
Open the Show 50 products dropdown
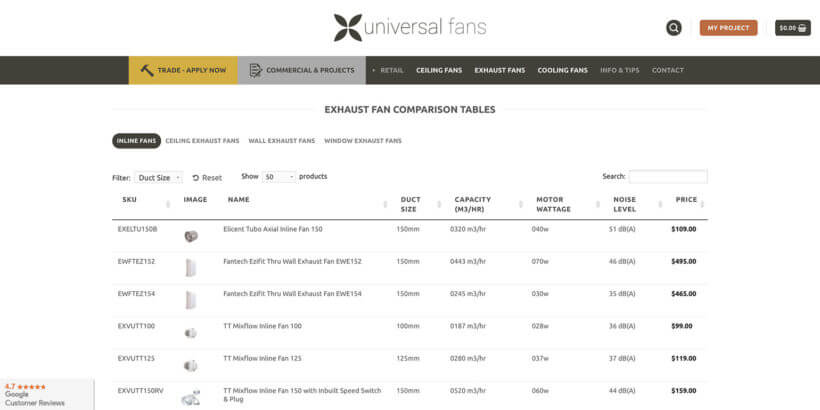click(279, 177)
